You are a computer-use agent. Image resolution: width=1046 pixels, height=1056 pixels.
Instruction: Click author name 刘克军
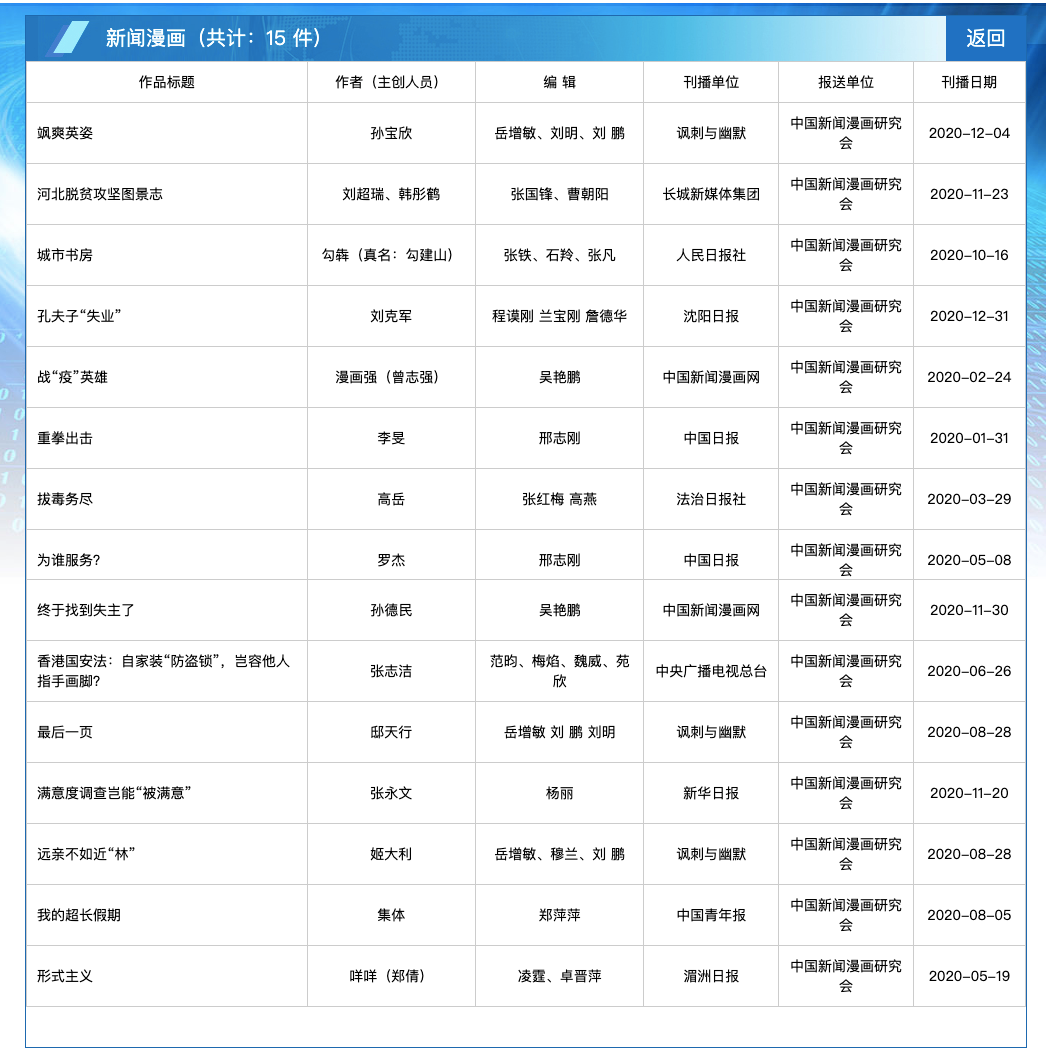click(391, 316)
